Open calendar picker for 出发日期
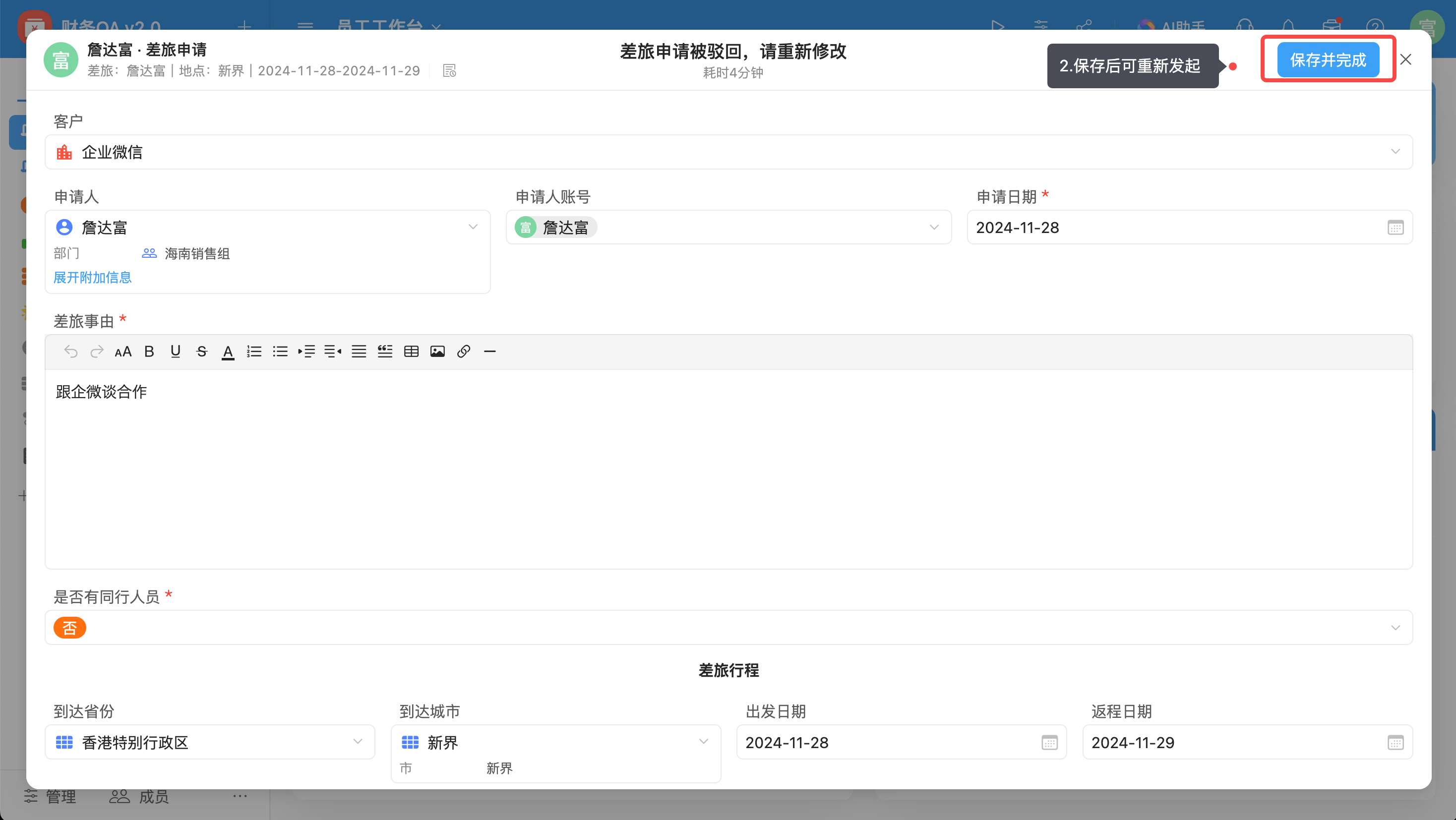1456x820 pixels. pos(1049,743)
